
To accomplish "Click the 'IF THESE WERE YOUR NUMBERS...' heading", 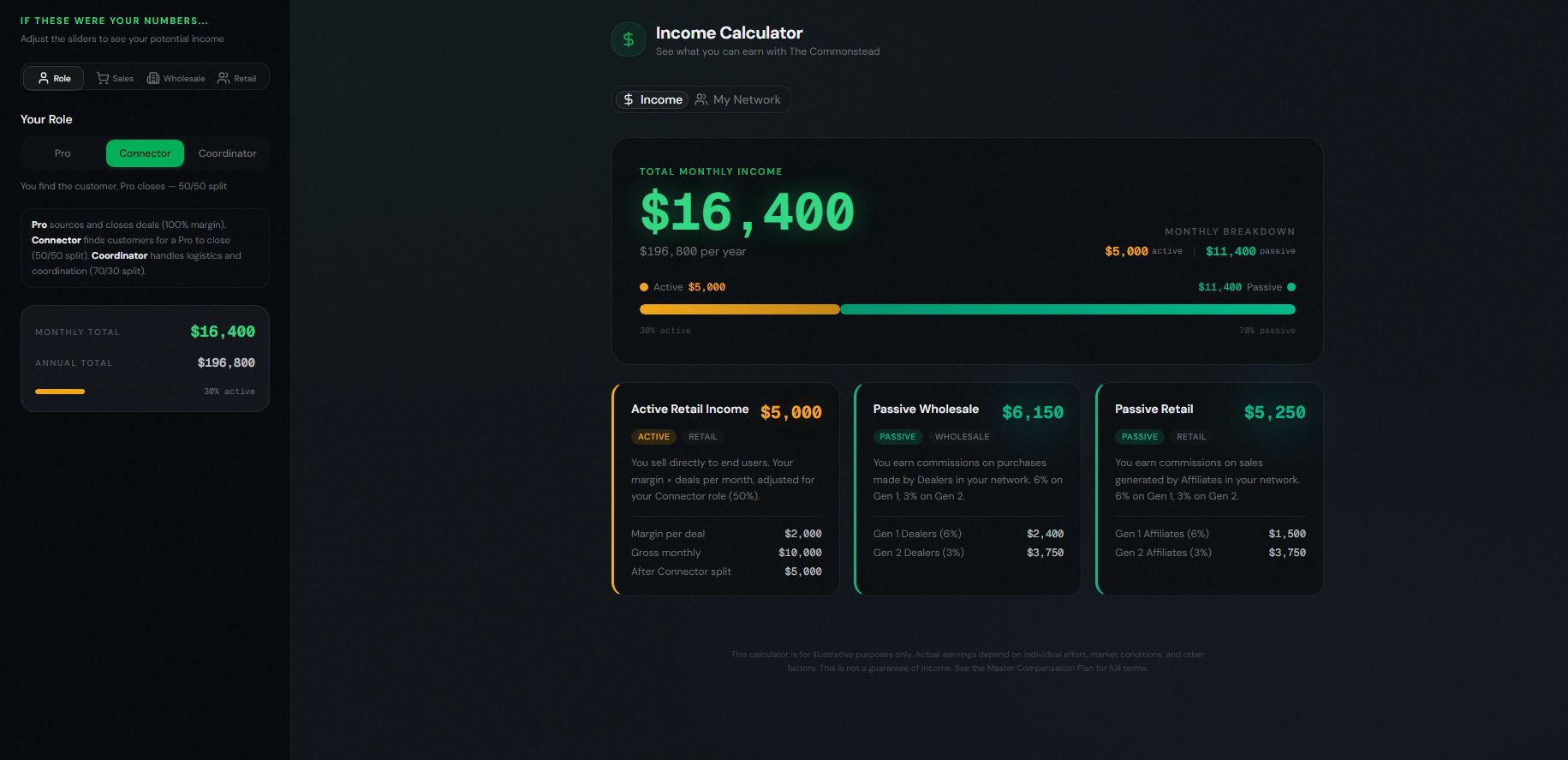I will (x=115, y=21).
